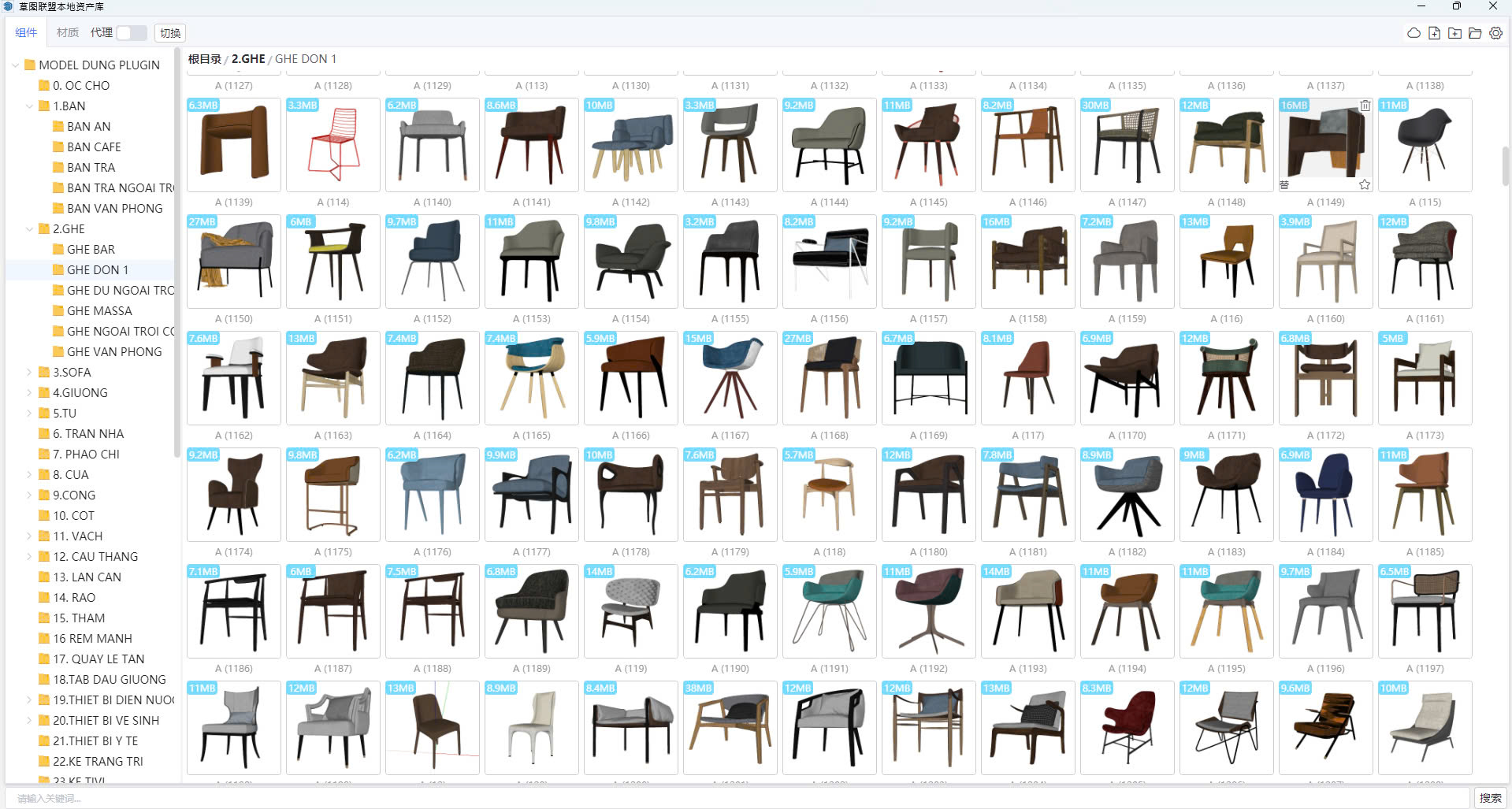This screenshot has width=1512, height=809.
Task: Click the add new folder icon
Action: [x=1454, y=33]
